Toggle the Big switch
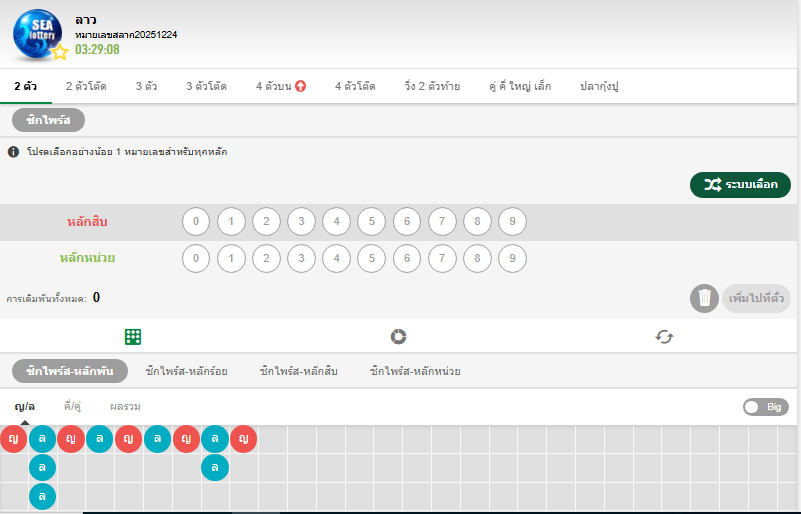 (766, 407)
